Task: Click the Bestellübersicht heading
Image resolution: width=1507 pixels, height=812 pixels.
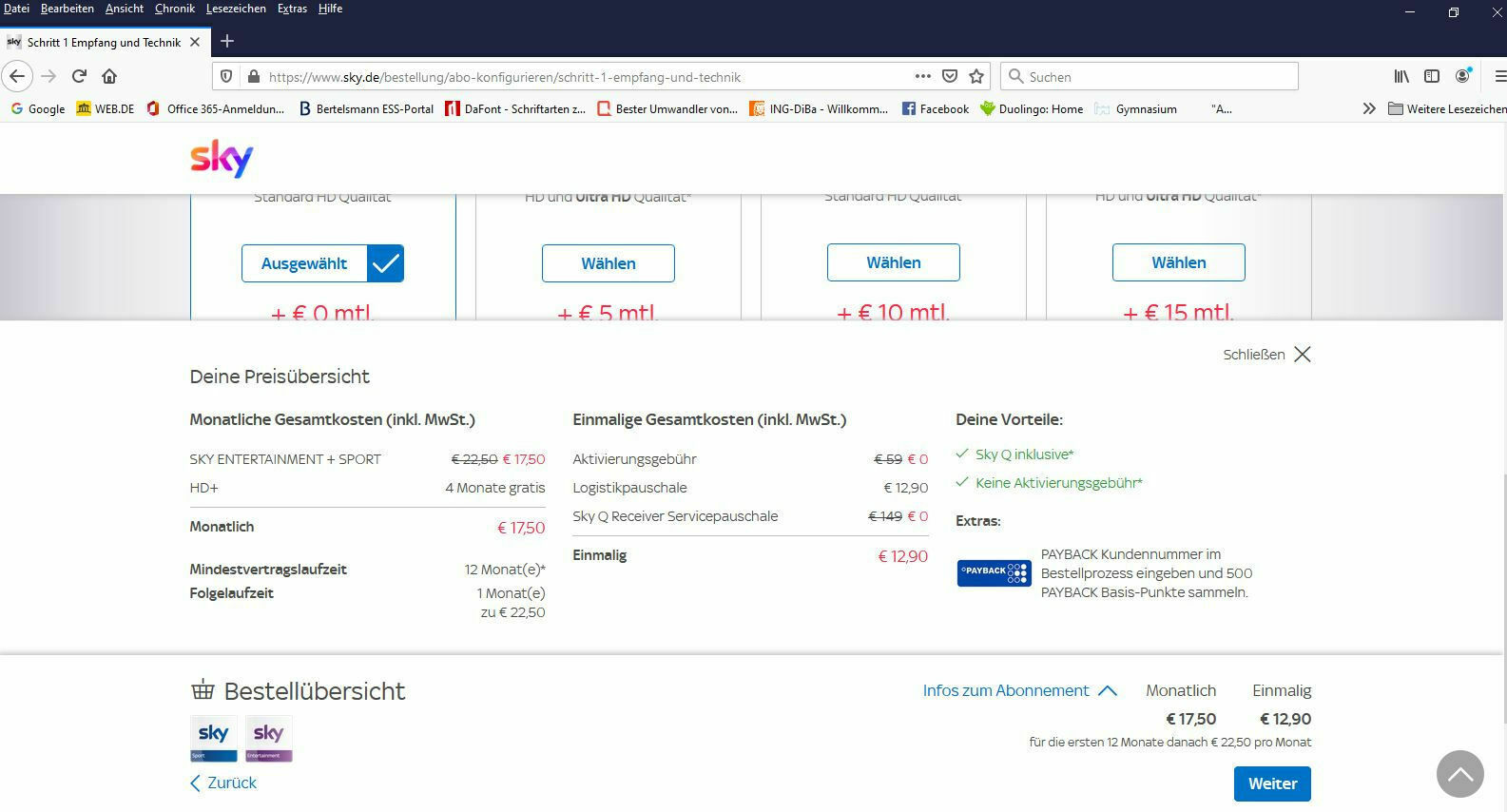Action: 315,691
